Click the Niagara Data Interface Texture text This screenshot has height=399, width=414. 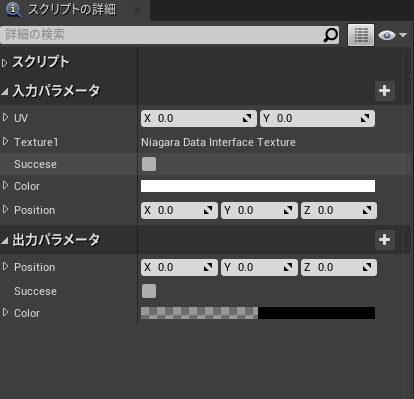[x=218, y=142]
